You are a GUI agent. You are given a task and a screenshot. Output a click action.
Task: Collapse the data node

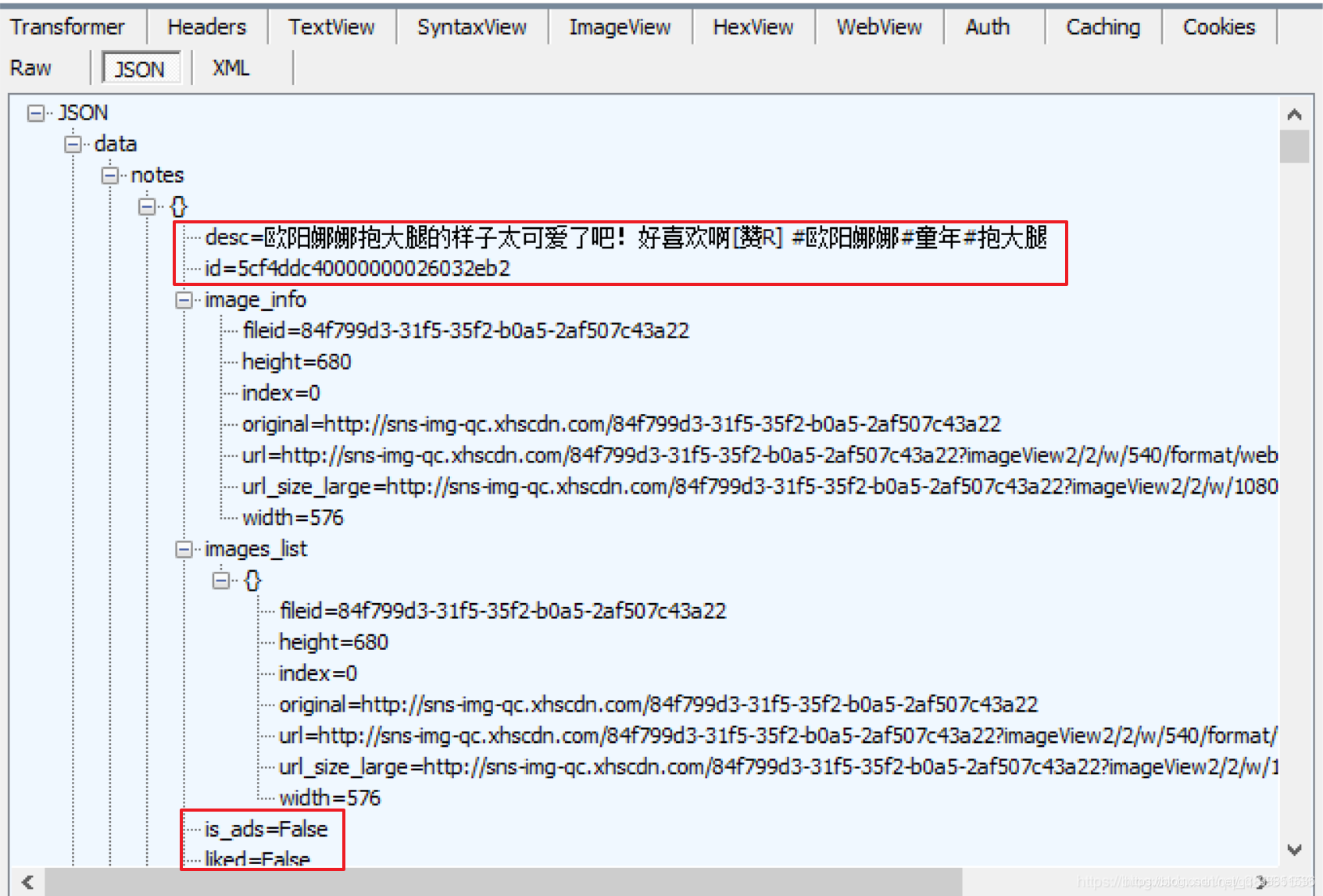pyautogui.click(x=73, y=145)
